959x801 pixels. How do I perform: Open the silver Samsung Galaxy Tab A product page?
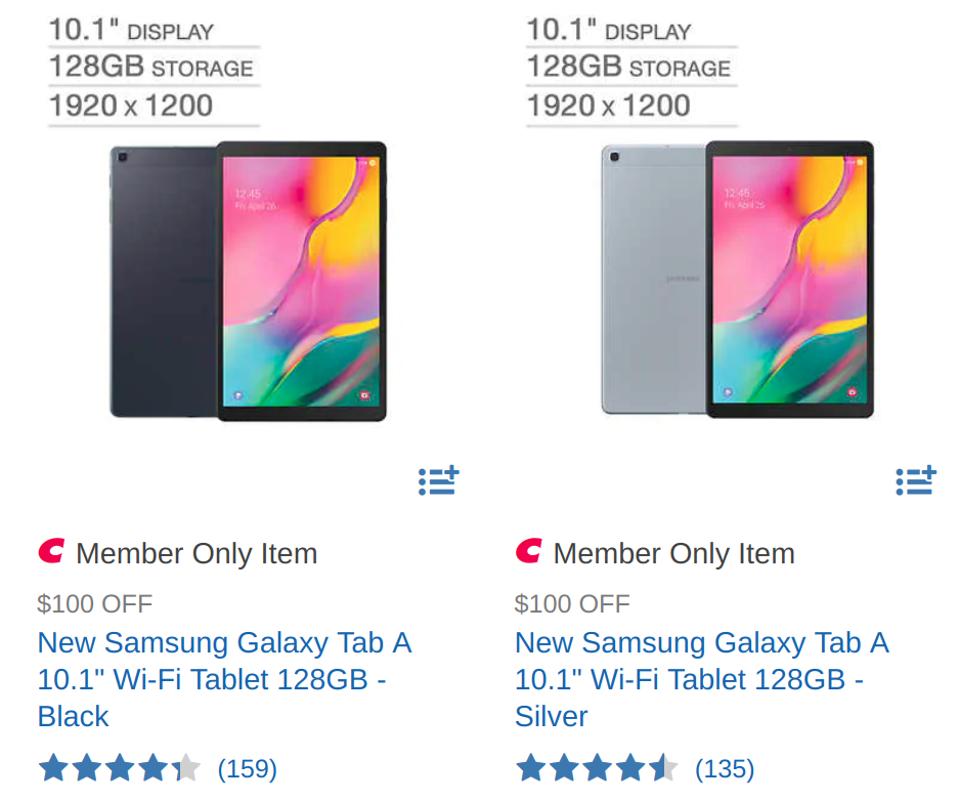(x=701, y=679)
